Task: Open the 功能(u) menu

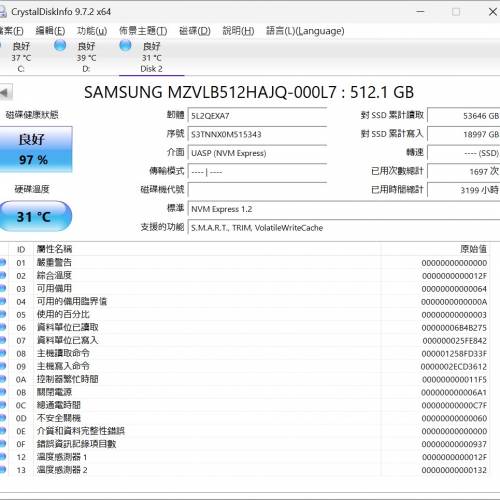Action: click(92, 31)
